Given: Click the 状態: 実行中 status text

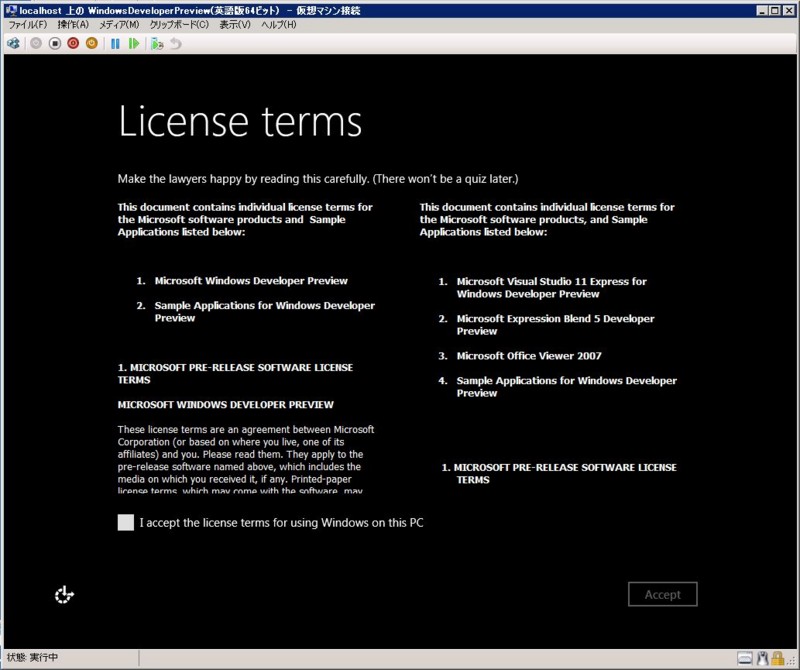Looking at the screenshot, I should pos(32,657).
